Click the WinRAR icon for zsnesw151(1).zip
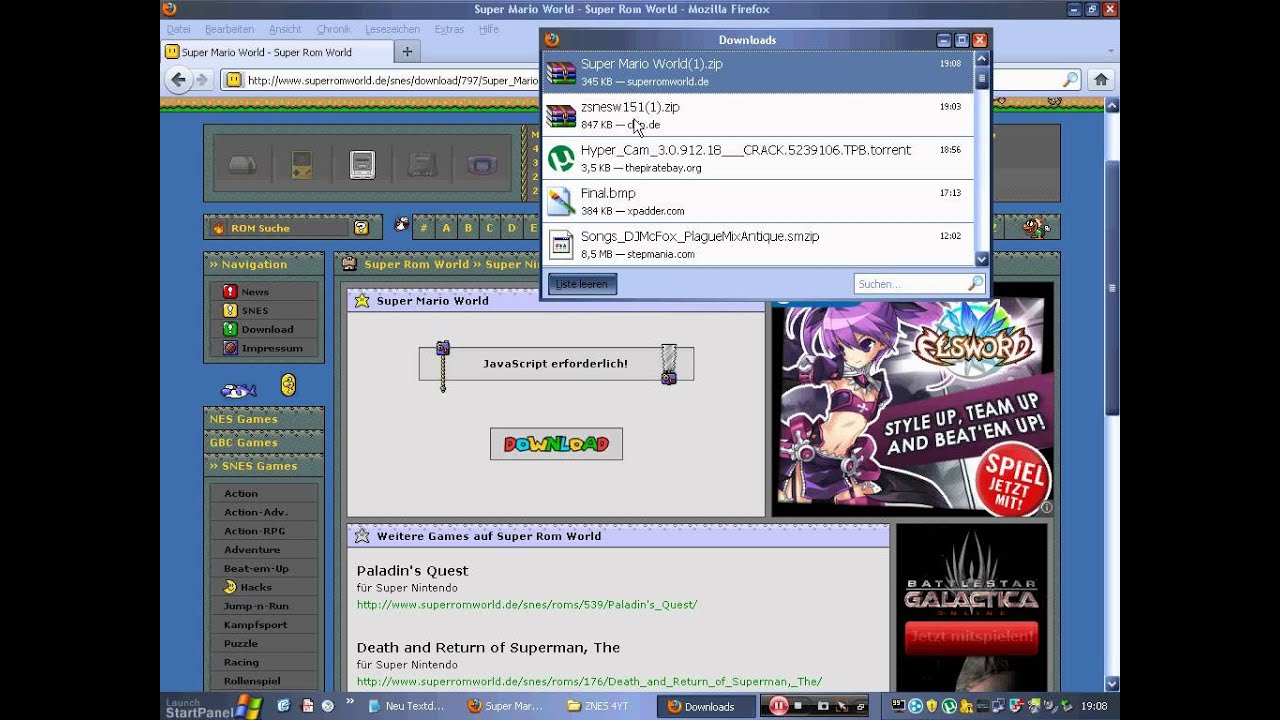 click(561, 115)
